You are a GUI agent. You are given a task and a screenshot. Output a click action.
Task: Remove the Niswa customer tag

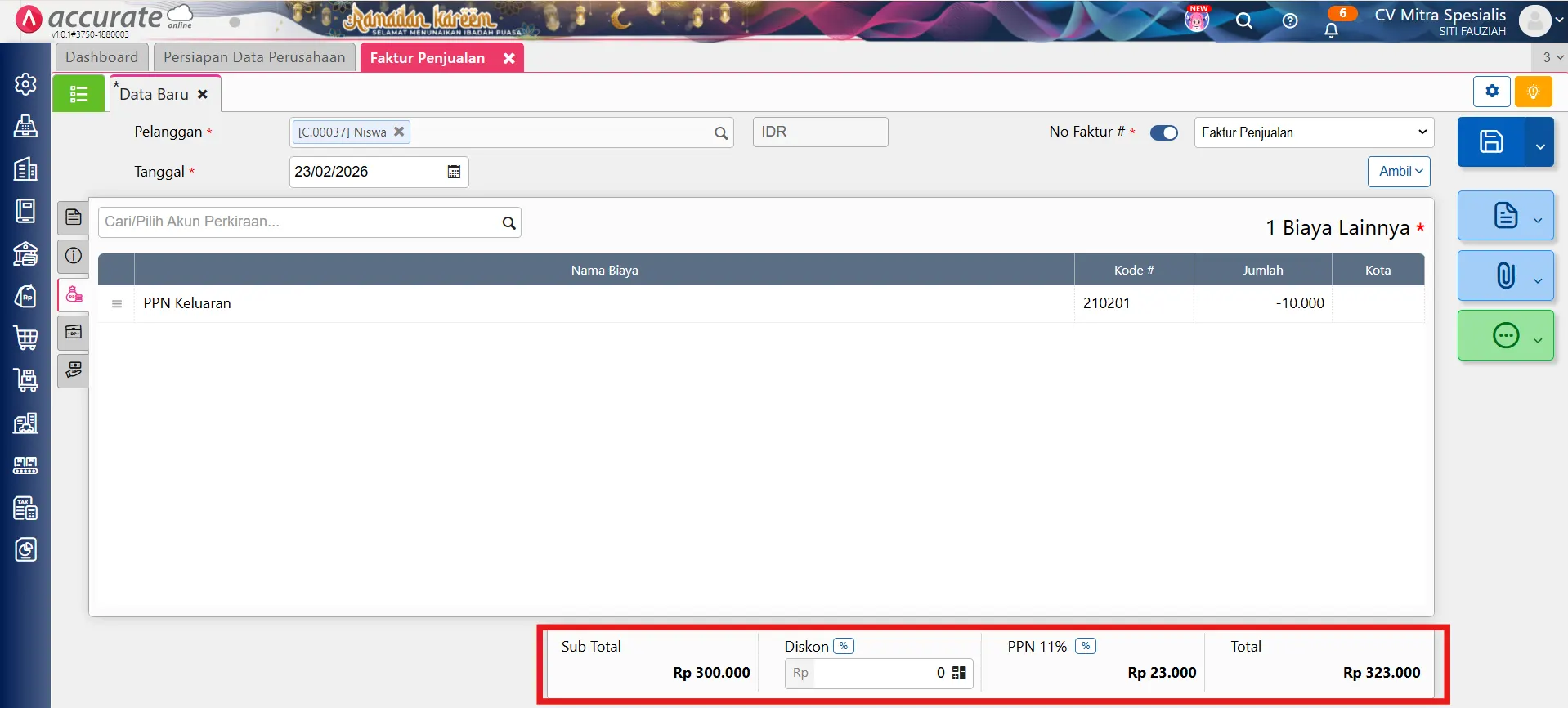[x=399, y=132]
